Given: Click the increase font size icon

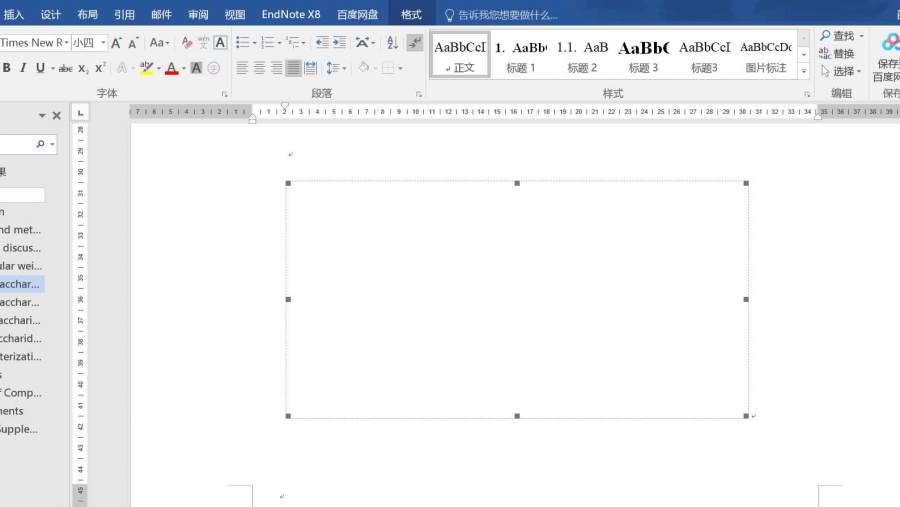Looking at the screenshot, I should pos(116,43).
